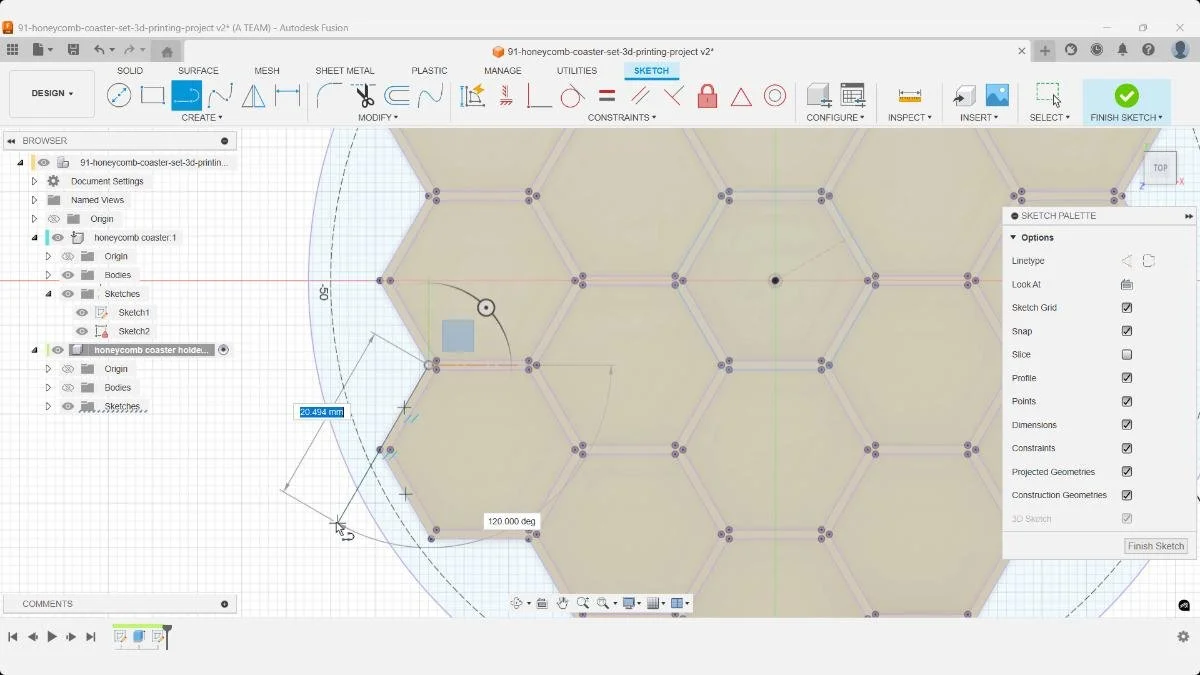Image resolution: width=1200 pixels, height=675 pixels.
Task: Apply the Fix/UnFix lock constraint
Action: (x=707, y=95)
